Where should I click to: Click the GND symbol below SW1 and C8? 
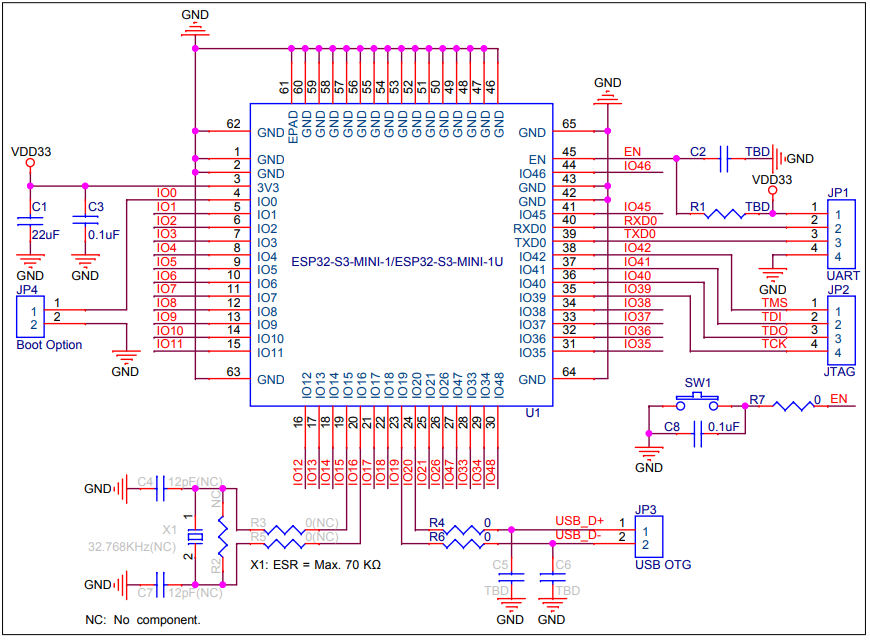(x=649, y=452)
